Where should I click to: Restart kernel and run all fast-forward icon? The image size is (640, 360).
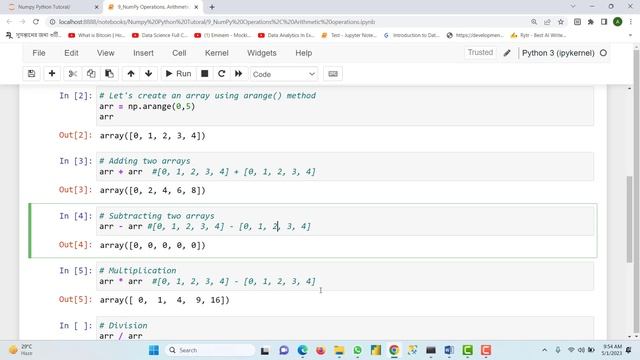[x=239, y=74]
